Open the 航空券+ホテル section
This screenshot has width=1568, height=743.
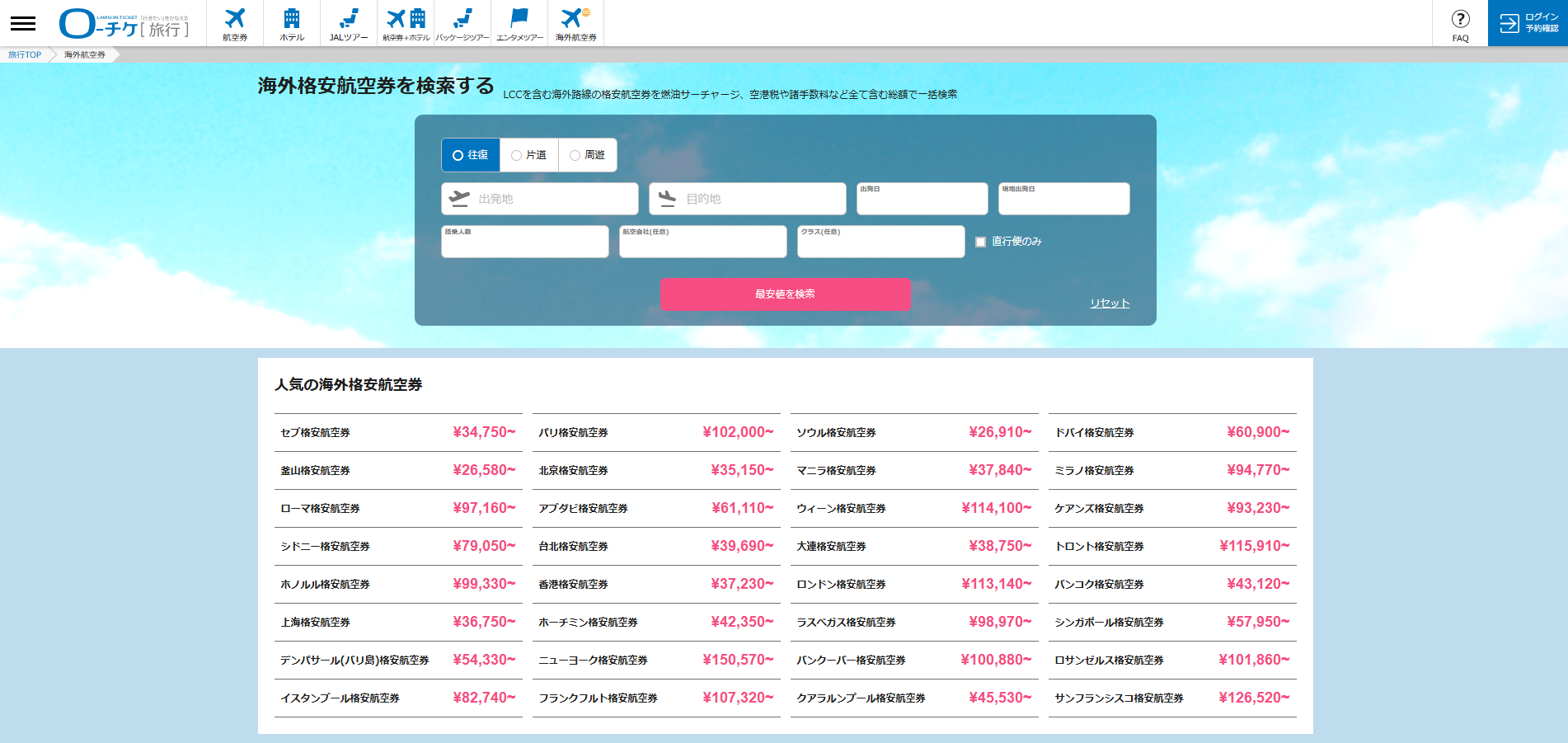point(406,23)
